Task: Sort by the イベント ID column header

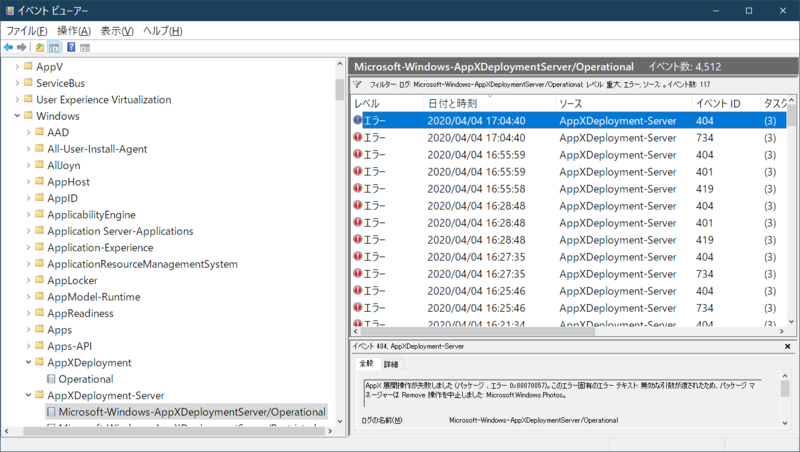Action: coord(718,104)
